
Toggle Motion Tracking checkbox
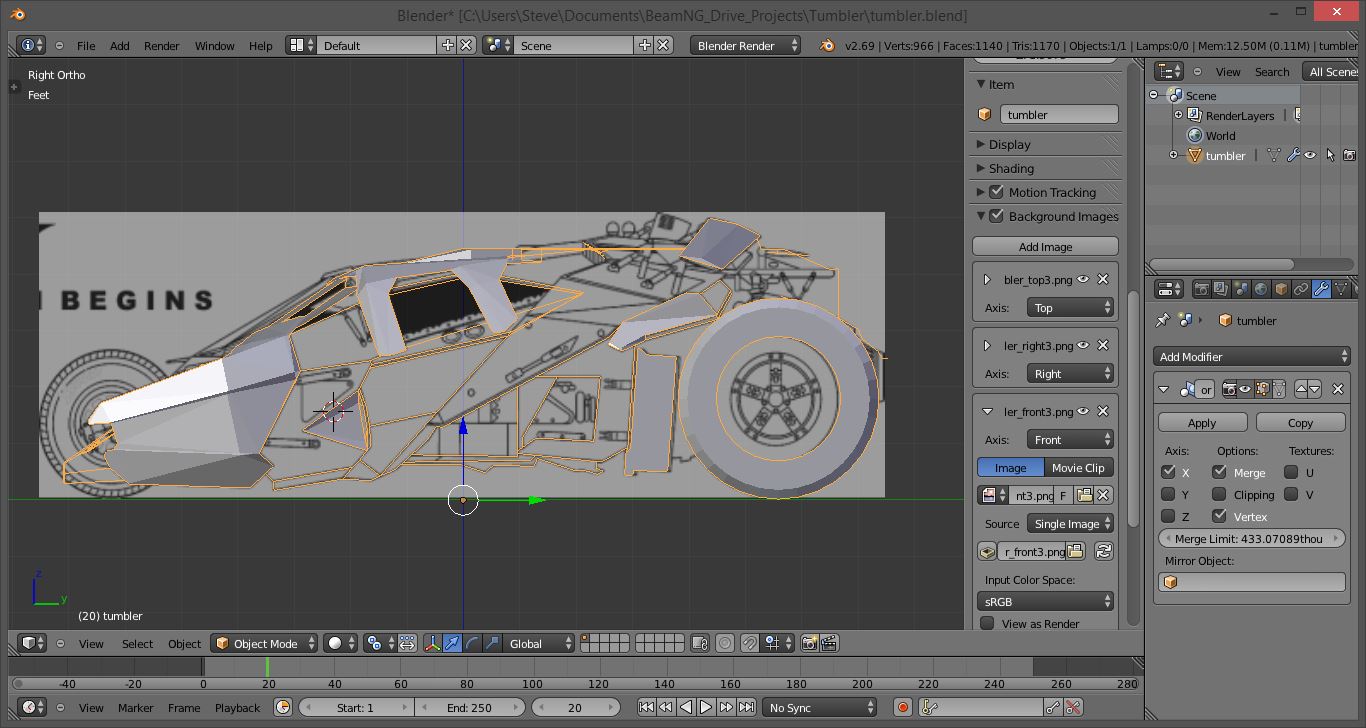tap(996, 192)
